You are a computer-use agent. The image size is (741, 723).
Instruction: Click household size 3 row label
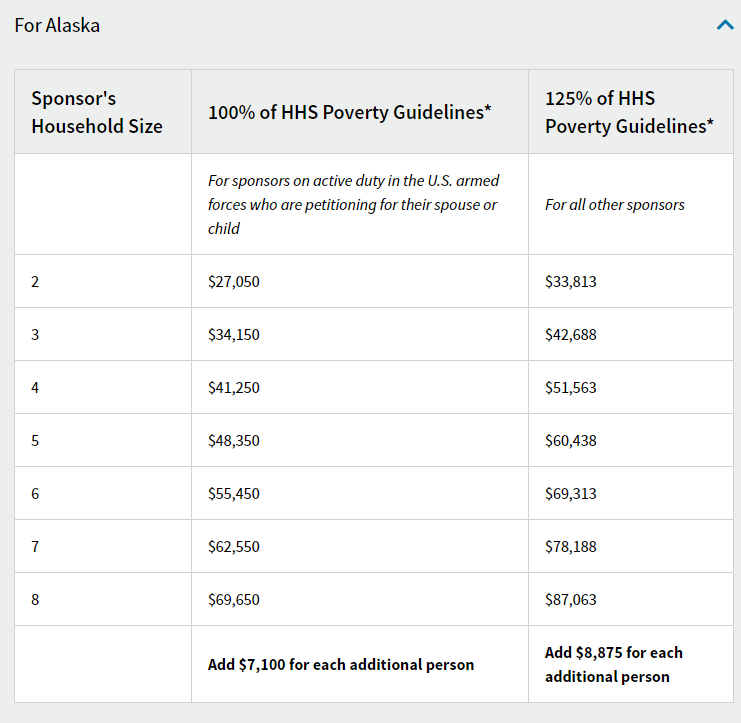pyautogui.click(x=35, y=335)
